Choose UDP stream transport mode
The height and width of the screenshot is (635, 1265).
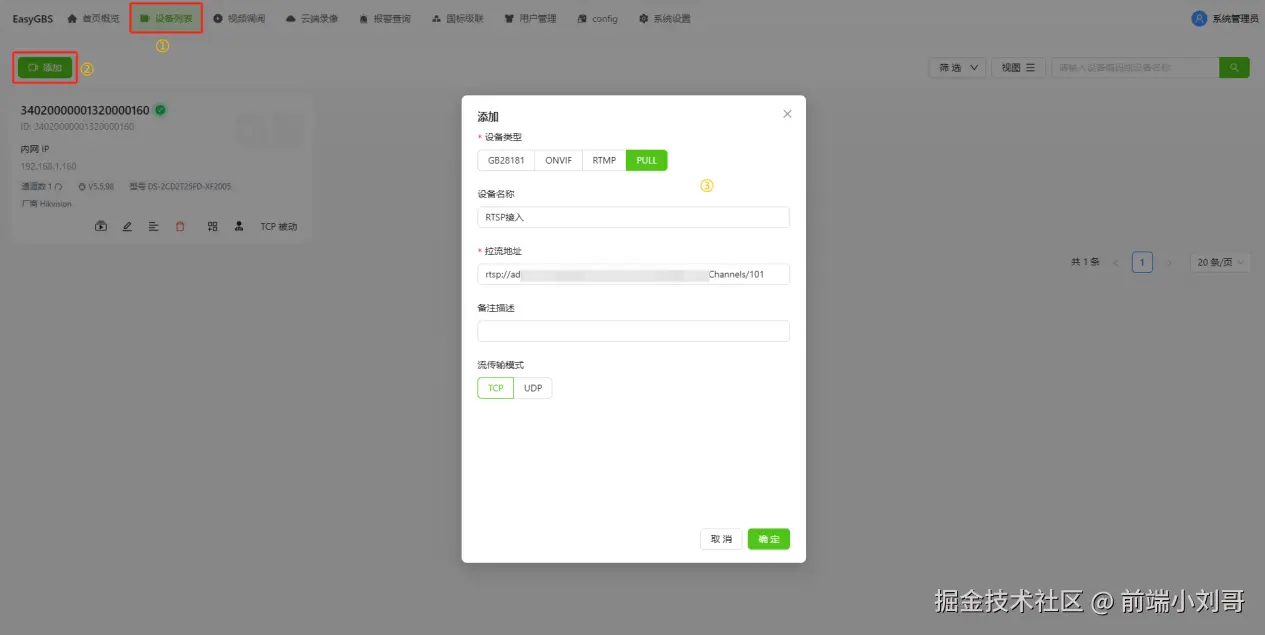point(533,388)
